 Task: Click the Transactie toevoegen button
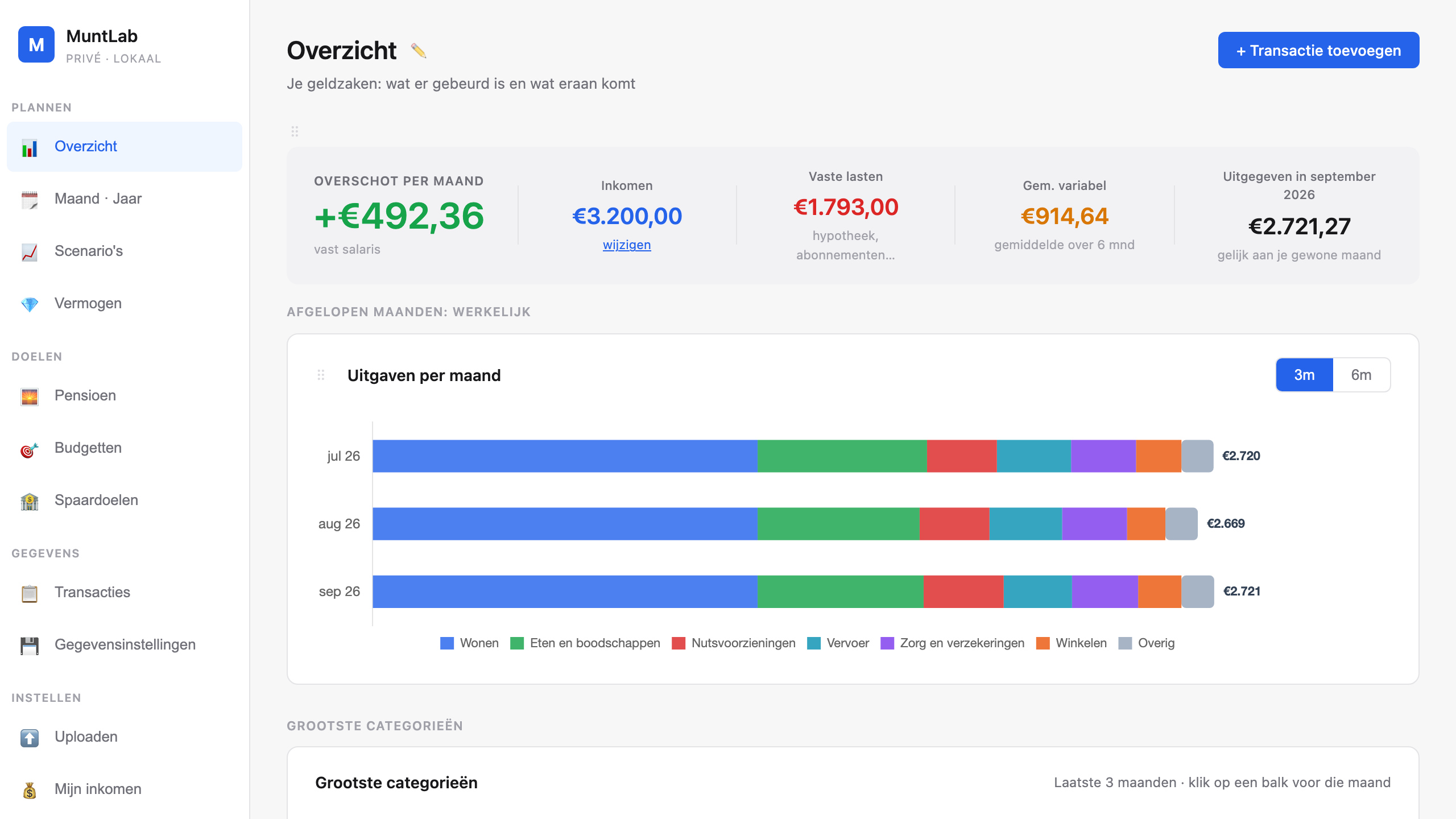click(1318, 50)
